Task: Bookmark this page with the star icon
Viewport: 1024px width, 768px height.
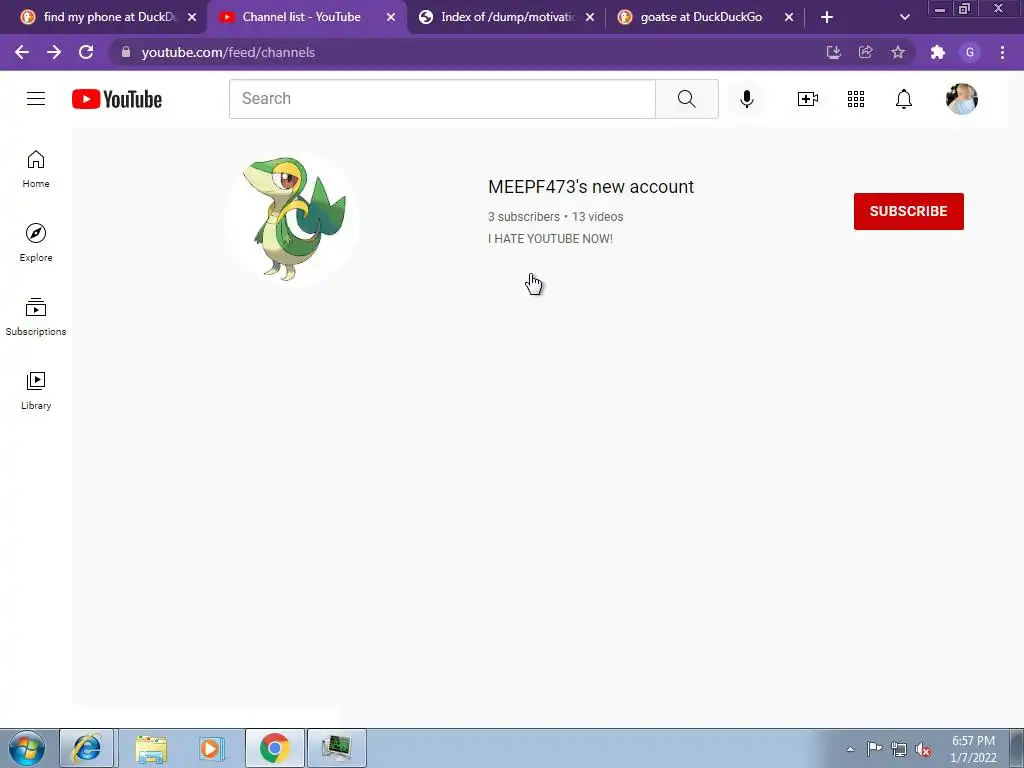Action: (898, 52)
